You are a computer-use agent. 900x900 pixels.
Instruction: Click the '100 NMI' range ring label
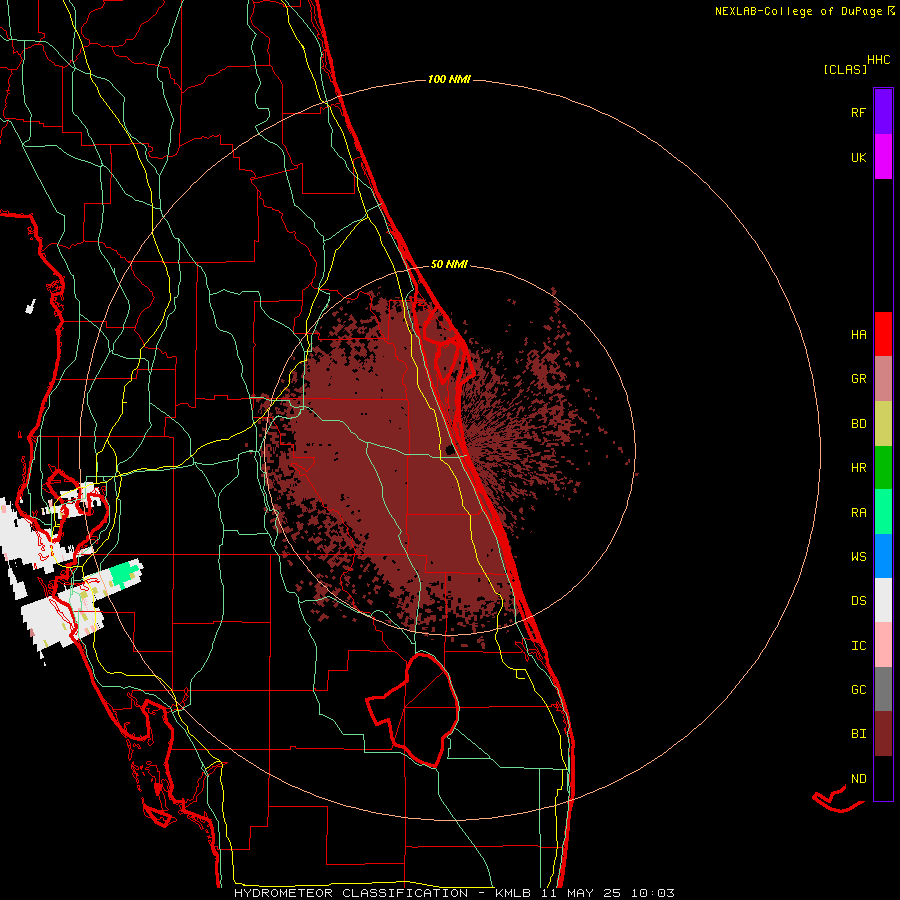(449, 79)
